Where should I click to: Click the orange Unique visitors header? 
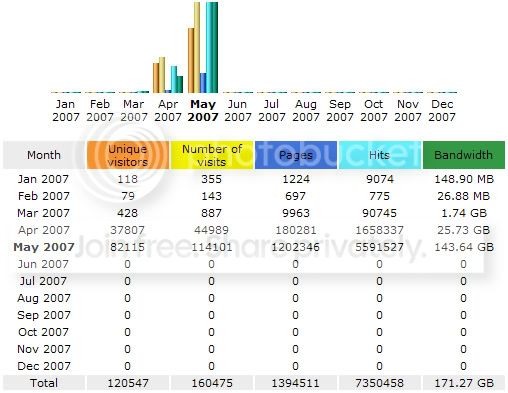tap(128, 155)
